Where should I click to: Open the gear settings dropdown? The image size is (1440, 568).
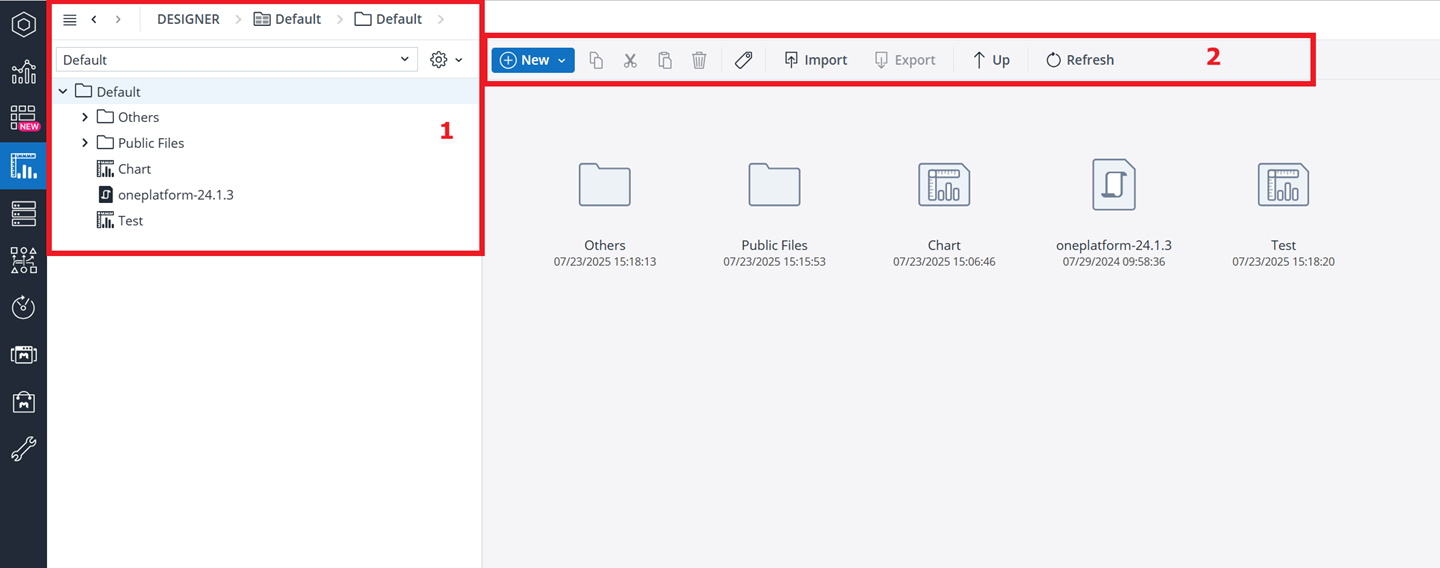click(x=446, y=60)
